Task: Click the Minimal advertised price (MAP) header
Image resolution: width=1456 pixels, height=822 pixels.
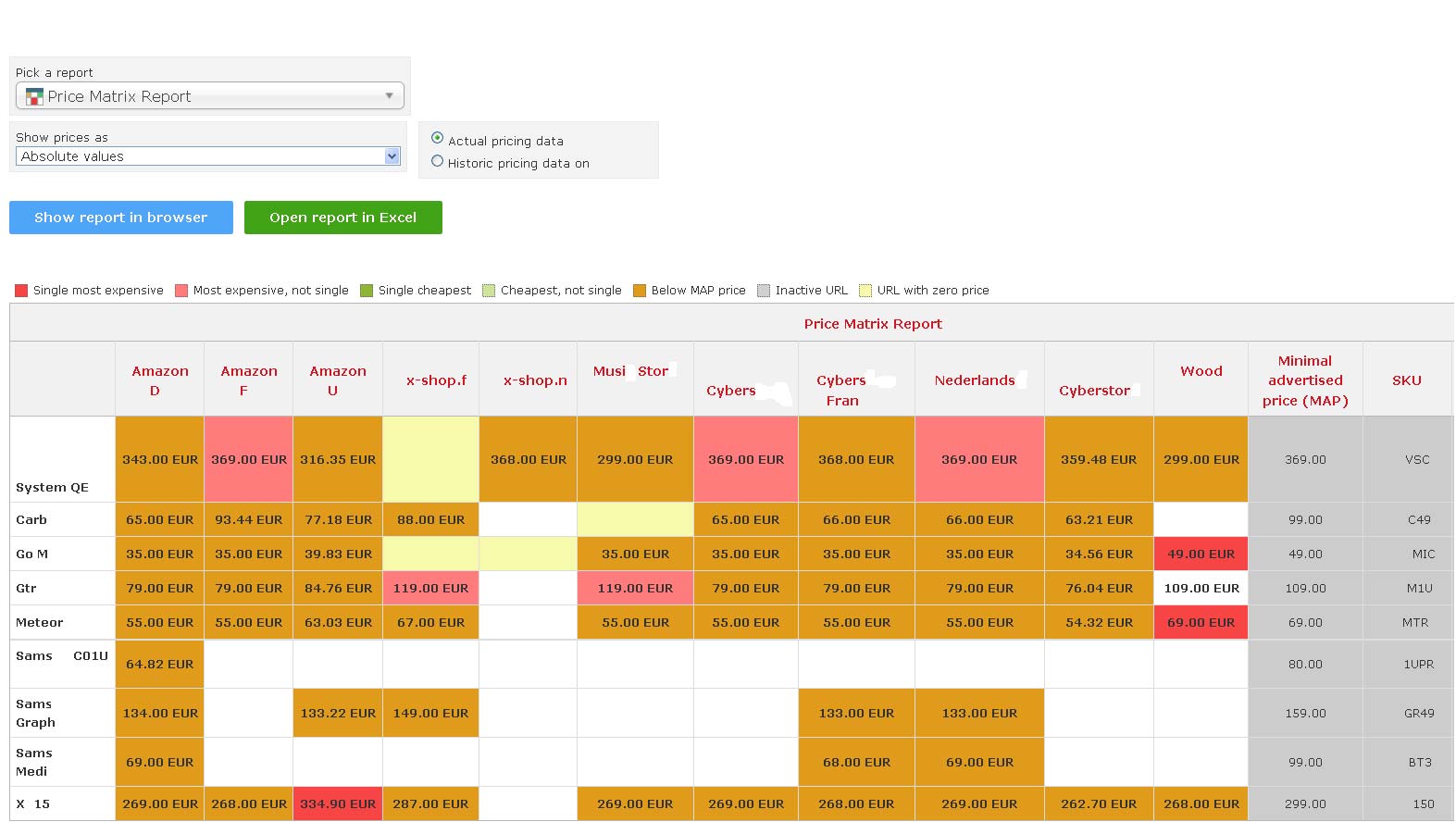Action: tap(1305, 380)
